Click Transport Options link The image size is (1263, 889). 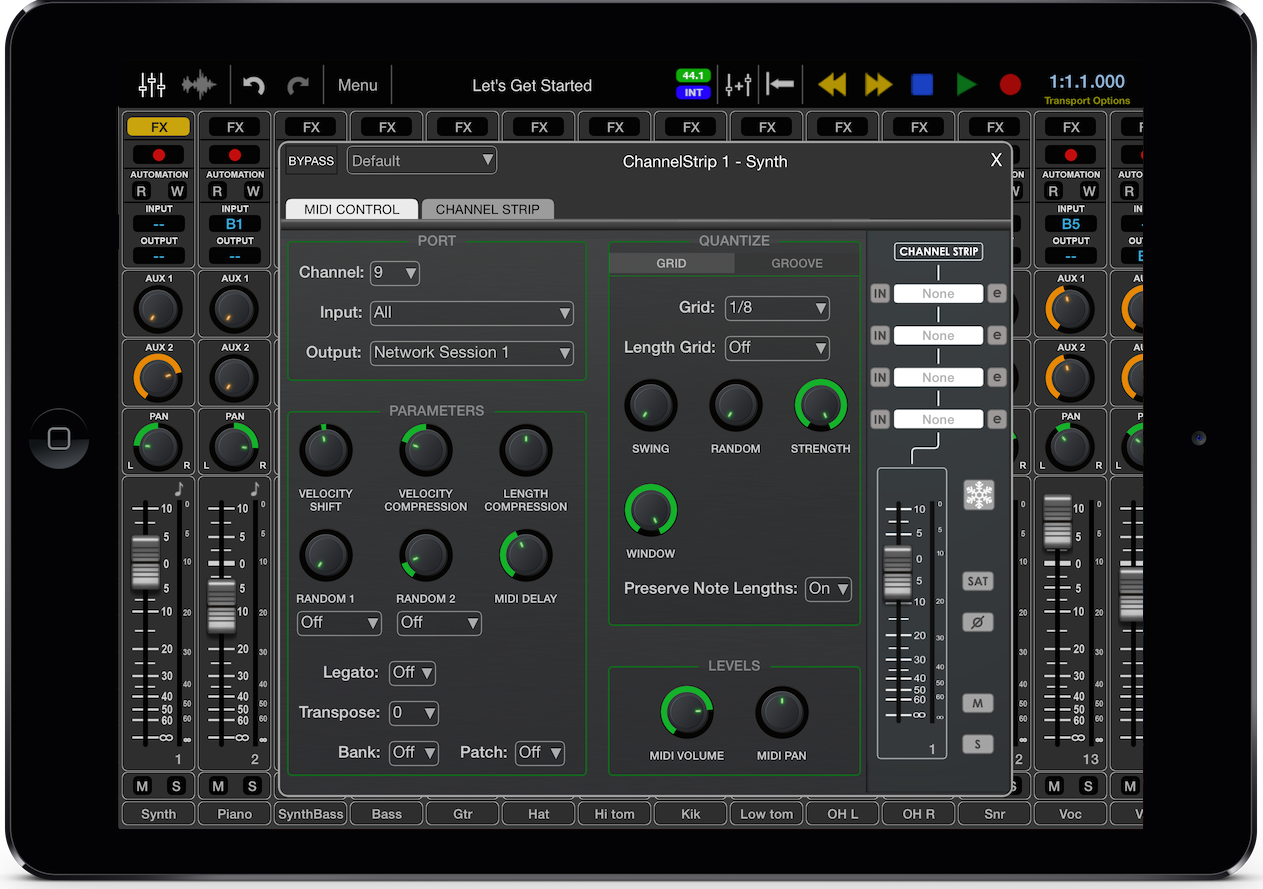tap(1087, 101)
